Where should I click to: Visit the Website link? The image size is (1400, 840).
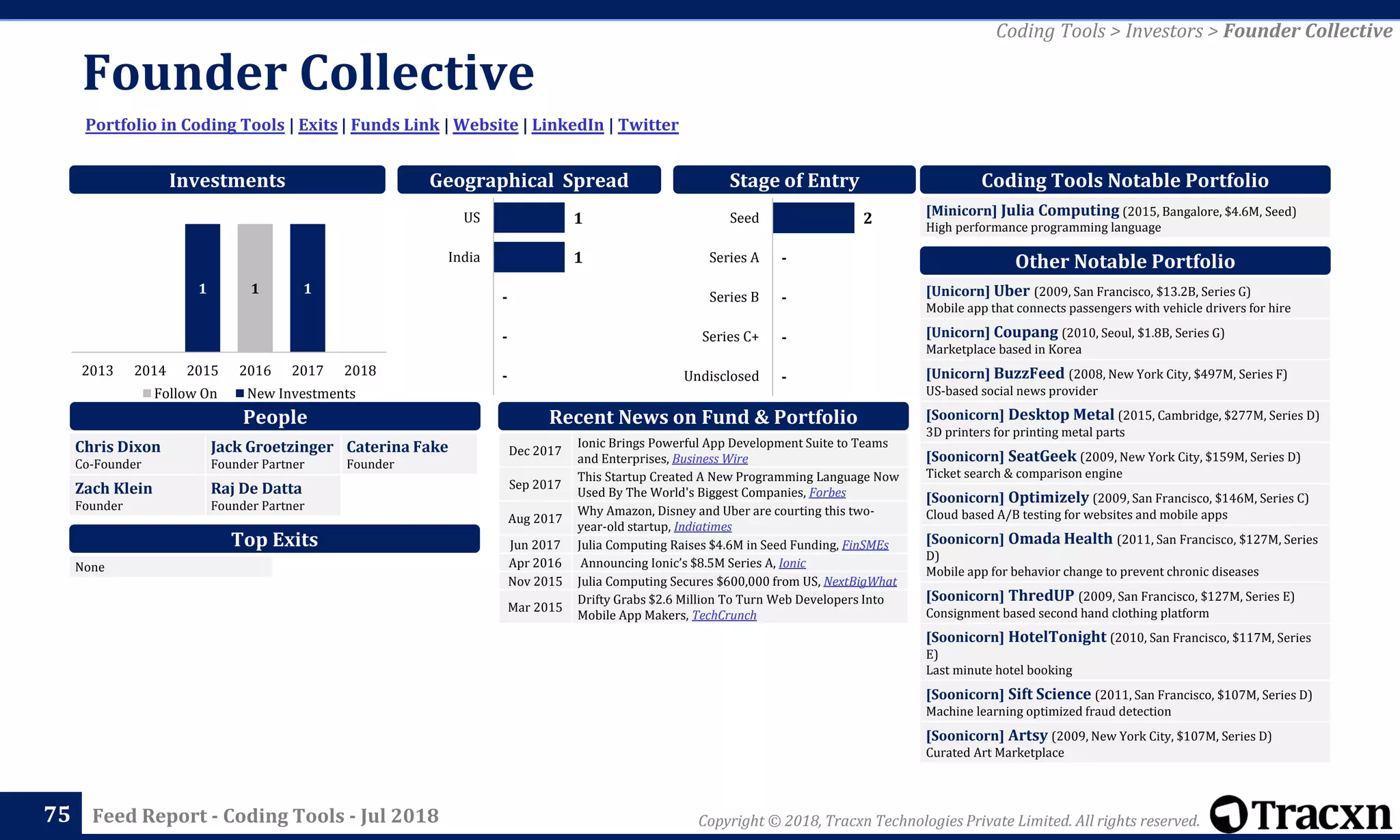pos(485,125)
